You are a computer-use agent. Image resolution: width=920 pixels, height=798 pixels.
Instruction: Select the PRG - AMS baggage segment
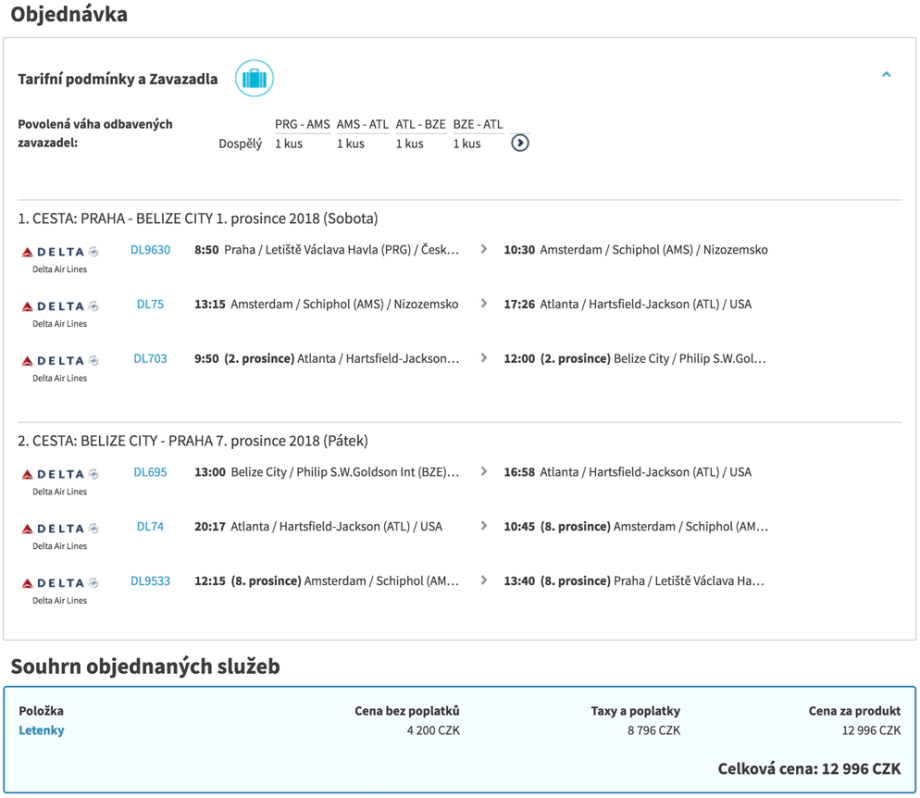pyautogui.click(x=302, y=125)
